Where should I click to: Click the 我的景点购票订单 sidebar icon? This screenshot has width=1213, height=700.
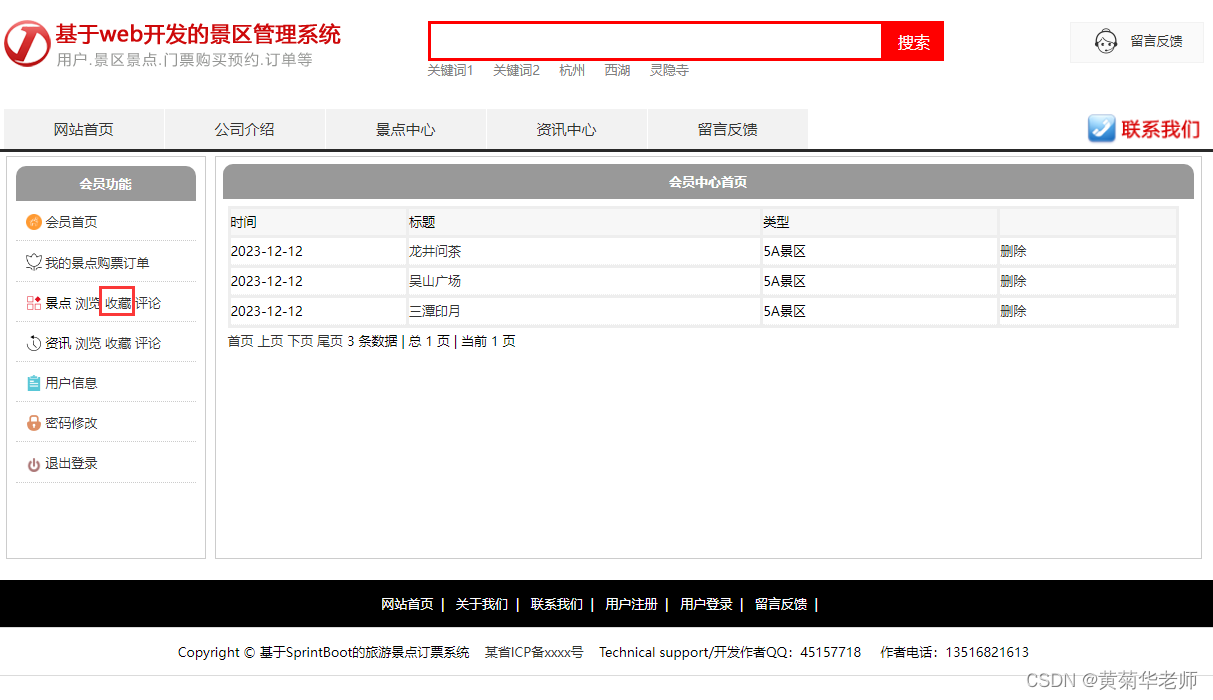tap(33, 262)
